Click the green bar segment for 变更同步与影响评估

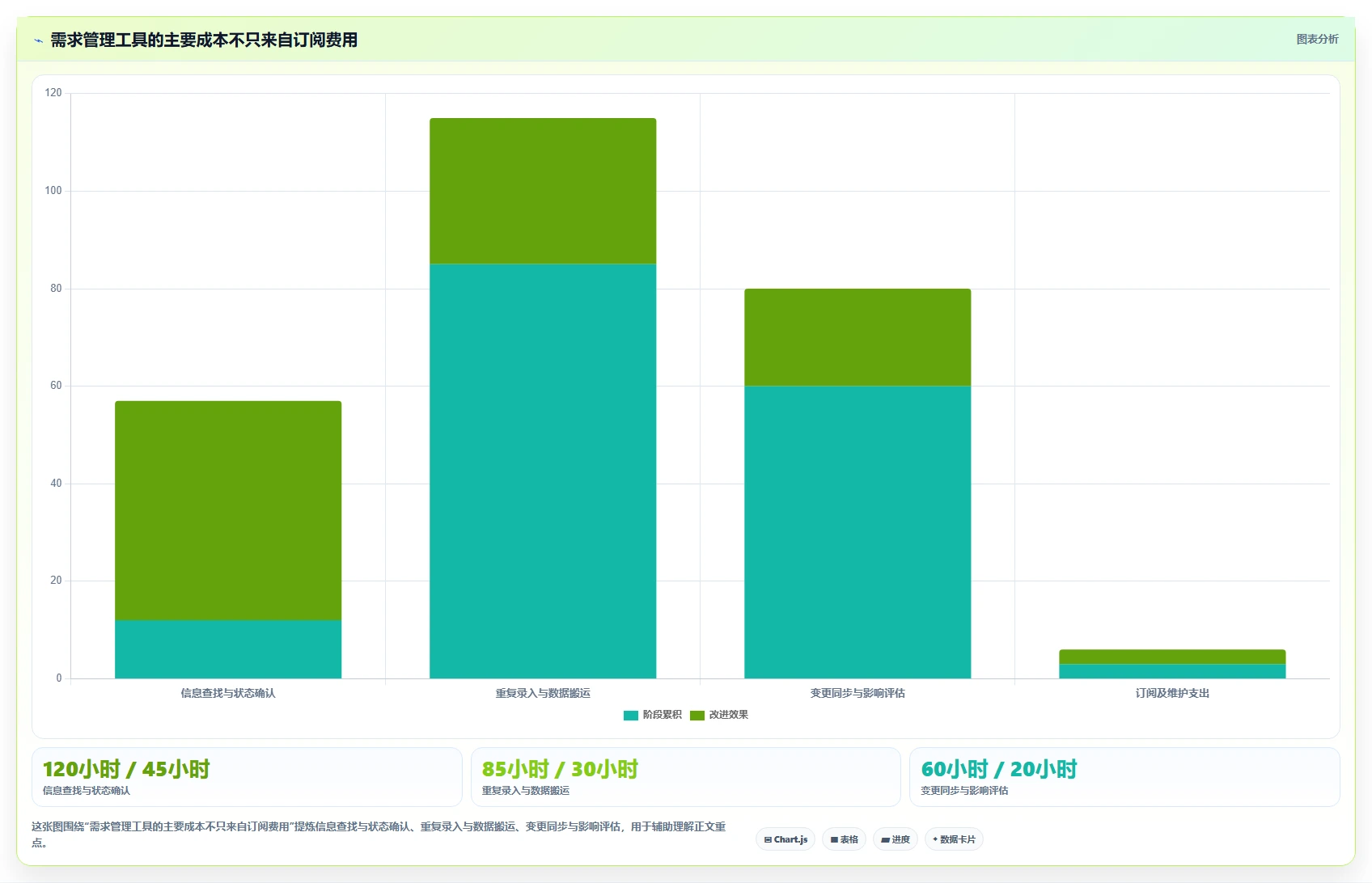coord(857,337)
